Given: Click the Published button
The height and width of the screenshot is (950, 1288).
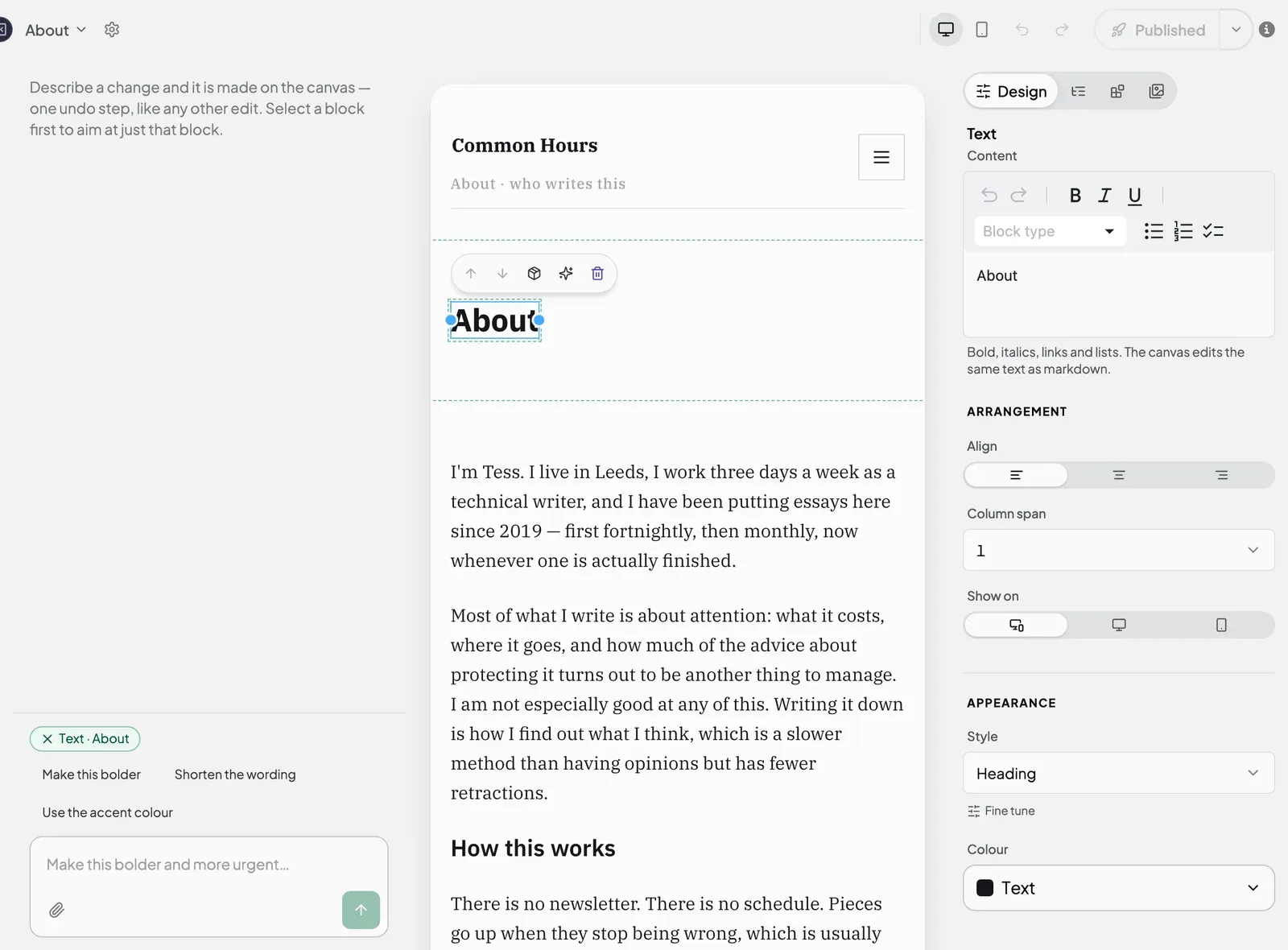Looking at the screenshot, I should 1158,30.
